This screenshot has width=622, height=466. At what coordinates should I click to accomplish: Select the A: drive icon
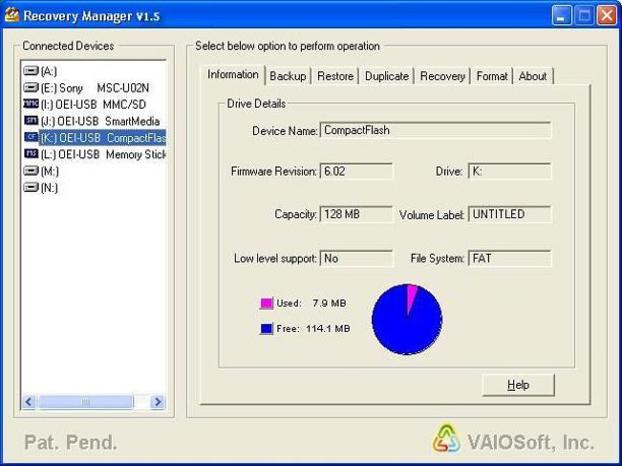(x=30, y=71)
